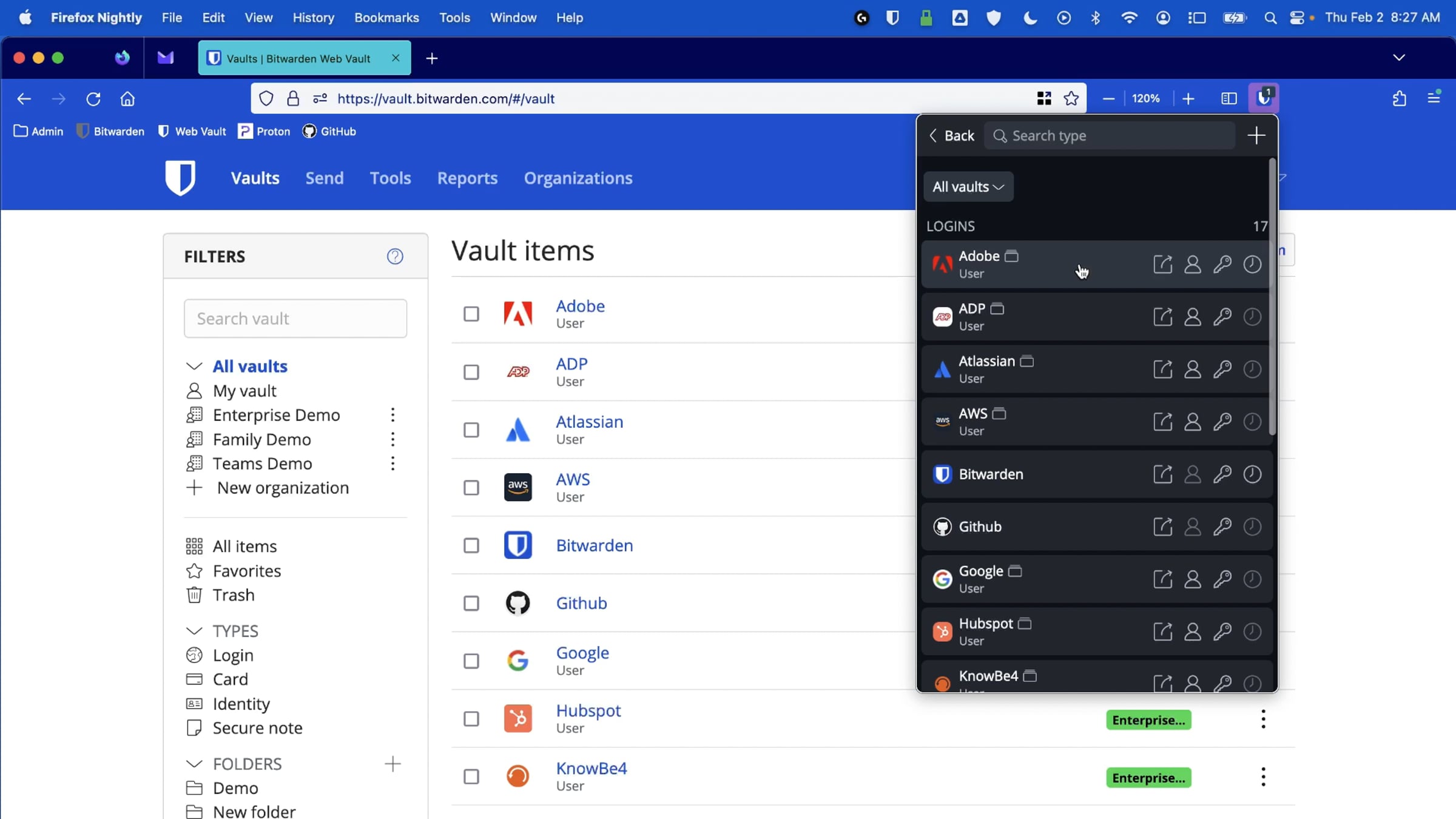The width and height of the screenshot is (1456, 819).
Task: Open the Firefox extensions puzzle icon
Action: (1400, 98)
